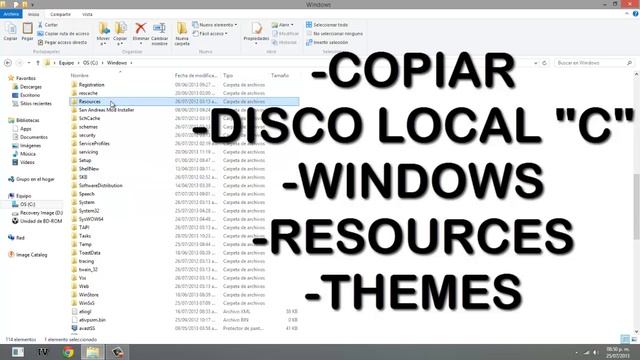Create a Nueva carpeta
Viewport: 640px width, 360px height.
point(182,33)
